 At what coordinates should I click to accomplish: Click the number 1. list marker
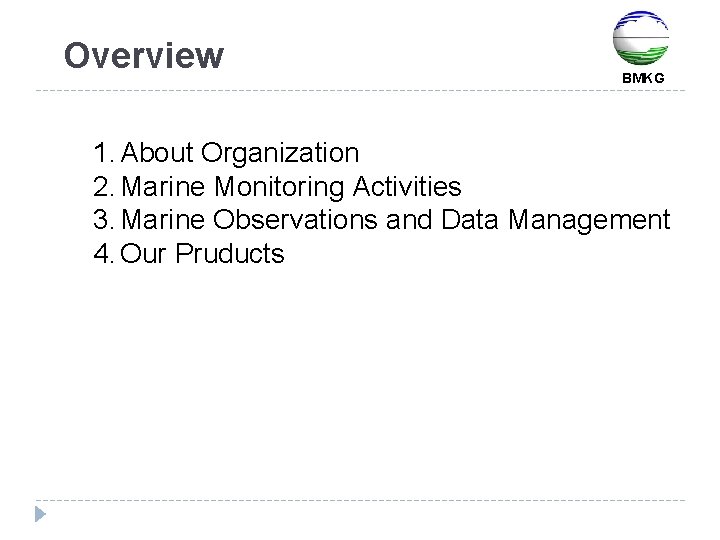[104, 153]
